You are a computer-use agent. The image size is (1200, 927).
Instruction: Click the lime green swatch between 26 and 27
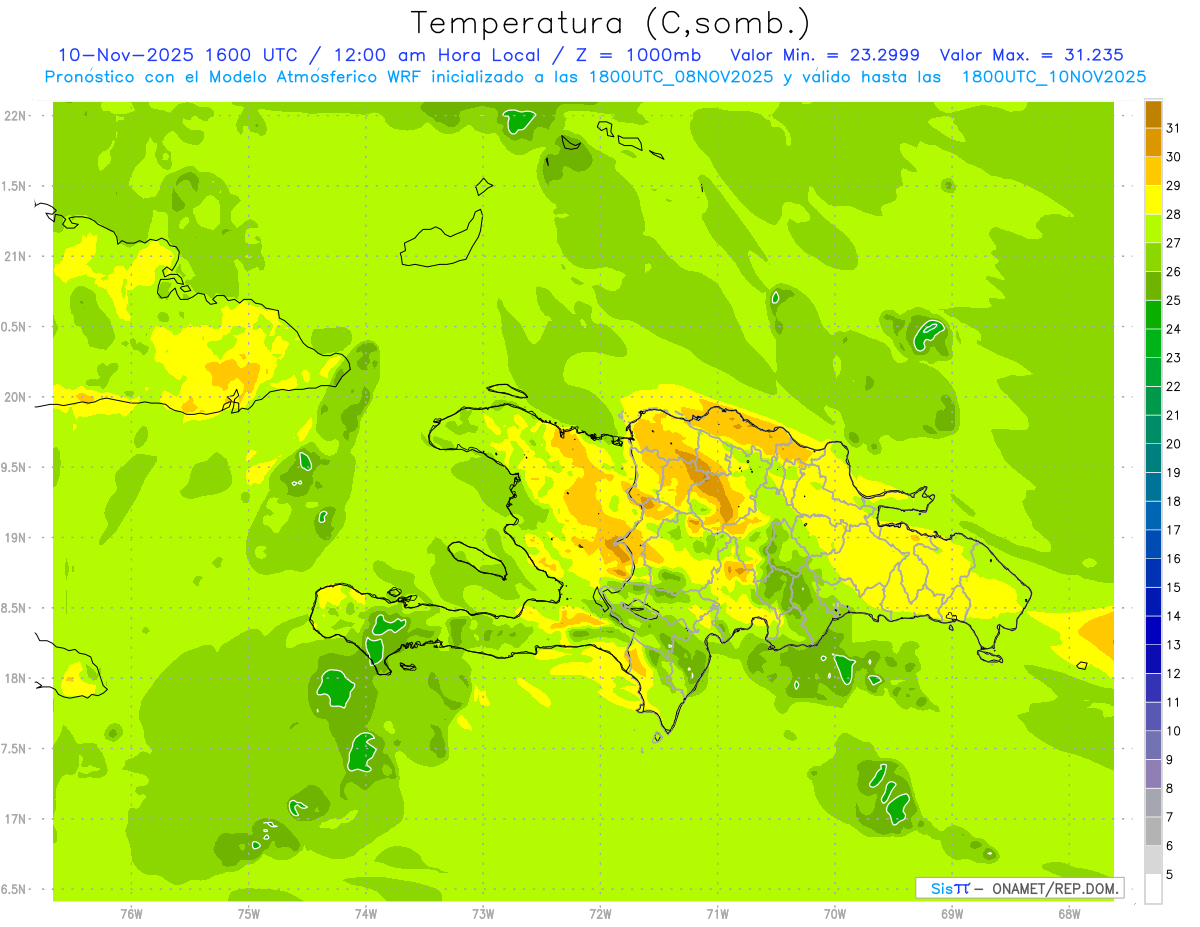(x=1153, y=257)
